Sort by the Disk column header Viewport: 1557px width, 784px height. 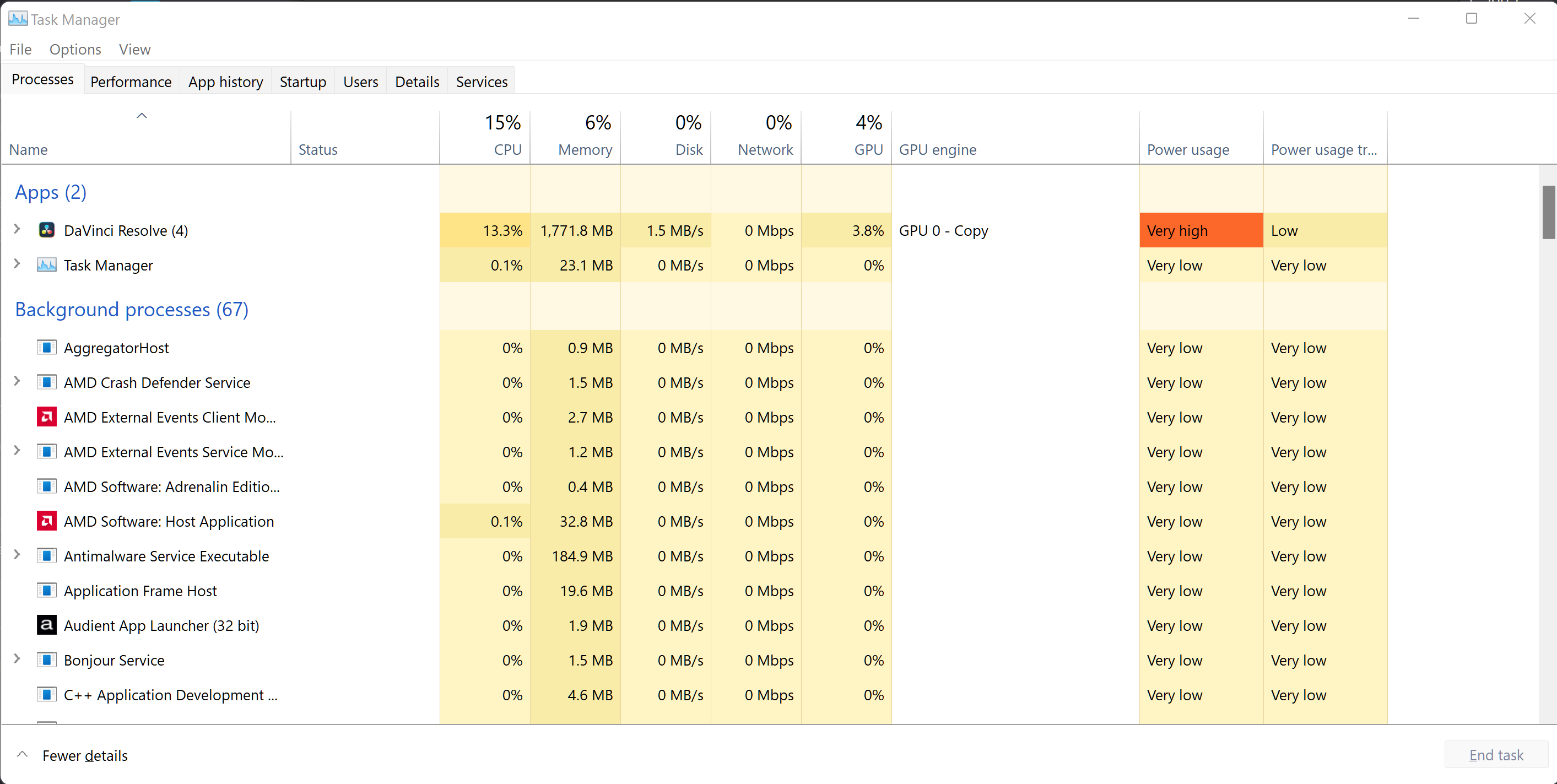click(x=666, y=137)
